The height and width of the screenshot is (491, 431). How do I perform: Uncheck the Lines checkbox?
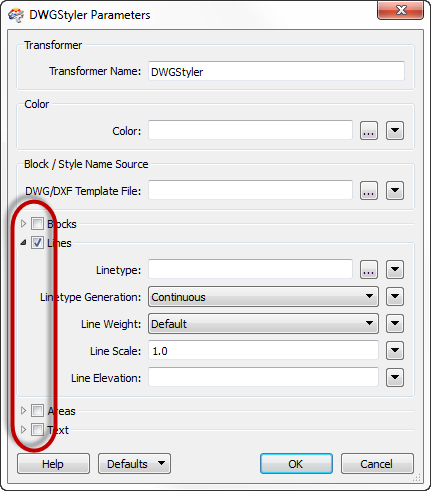tap(37, 243)
